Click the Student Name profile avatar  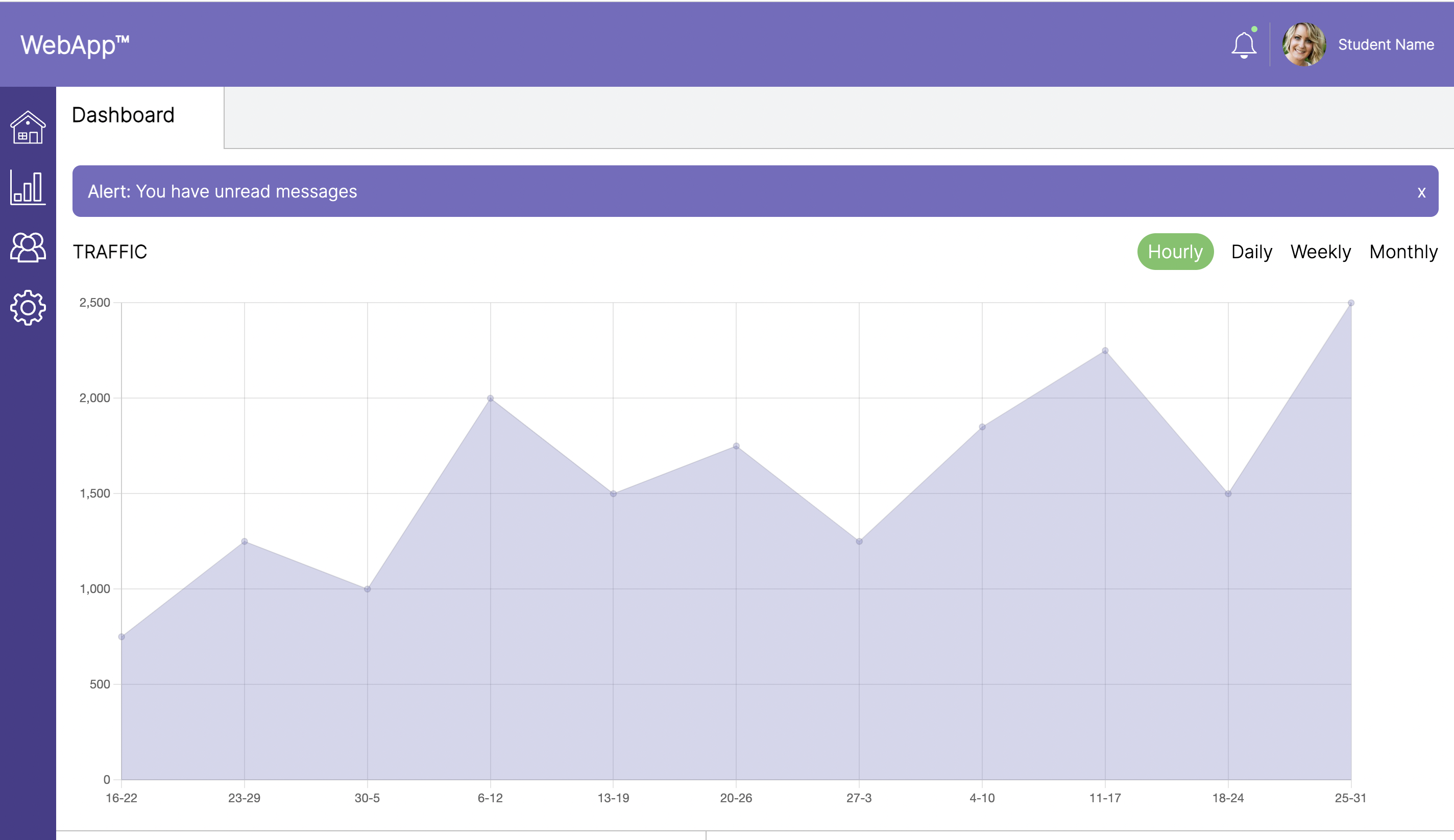point(1304,44)
